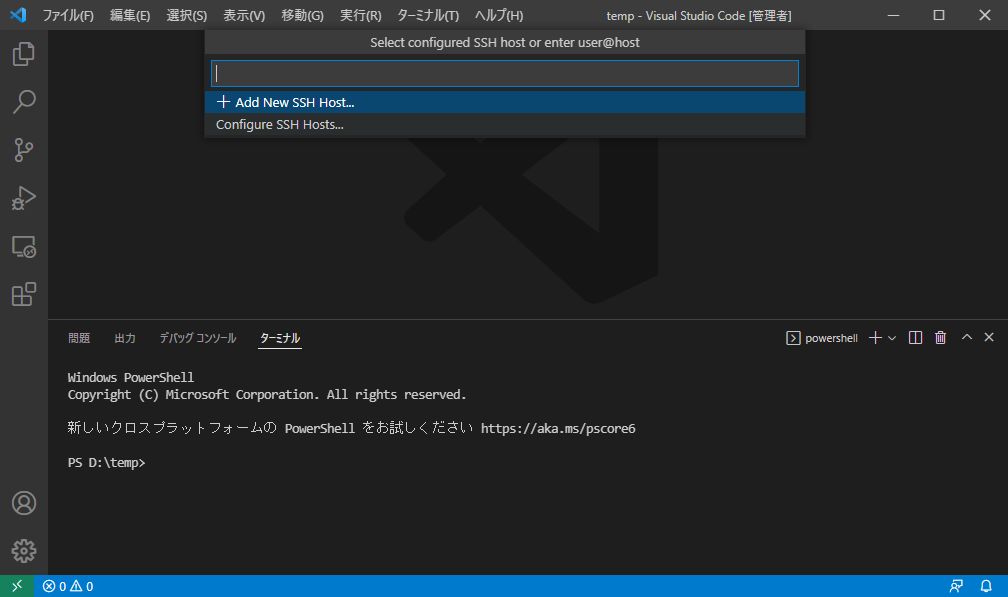Kill the terminal with trash icon
Image resolution: width=1008 pixels, height=597 pixels.
click(940, 338)
